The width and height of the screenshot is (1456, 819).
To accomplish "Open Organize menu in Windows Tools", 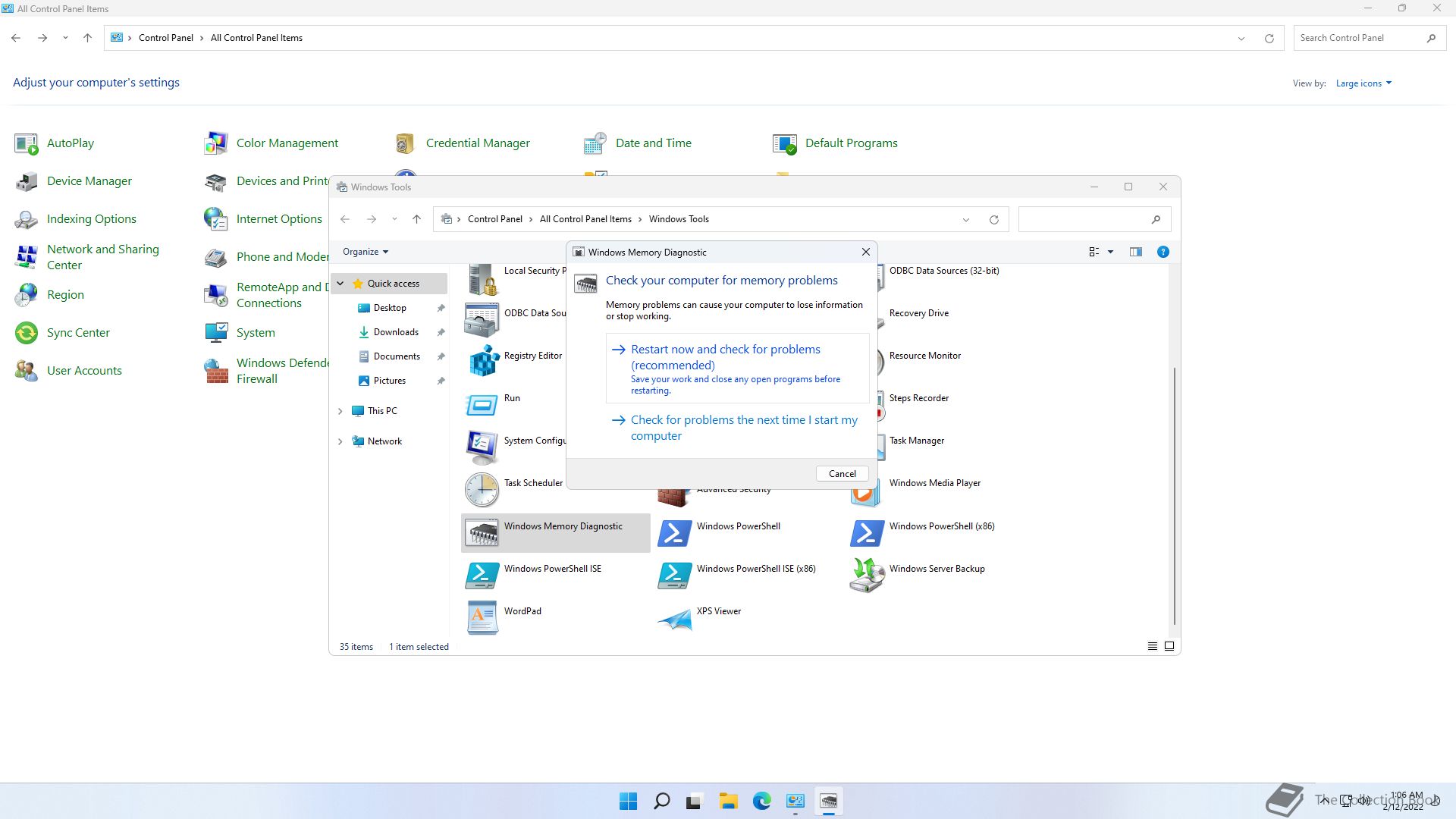I will (x=365, y=252).
